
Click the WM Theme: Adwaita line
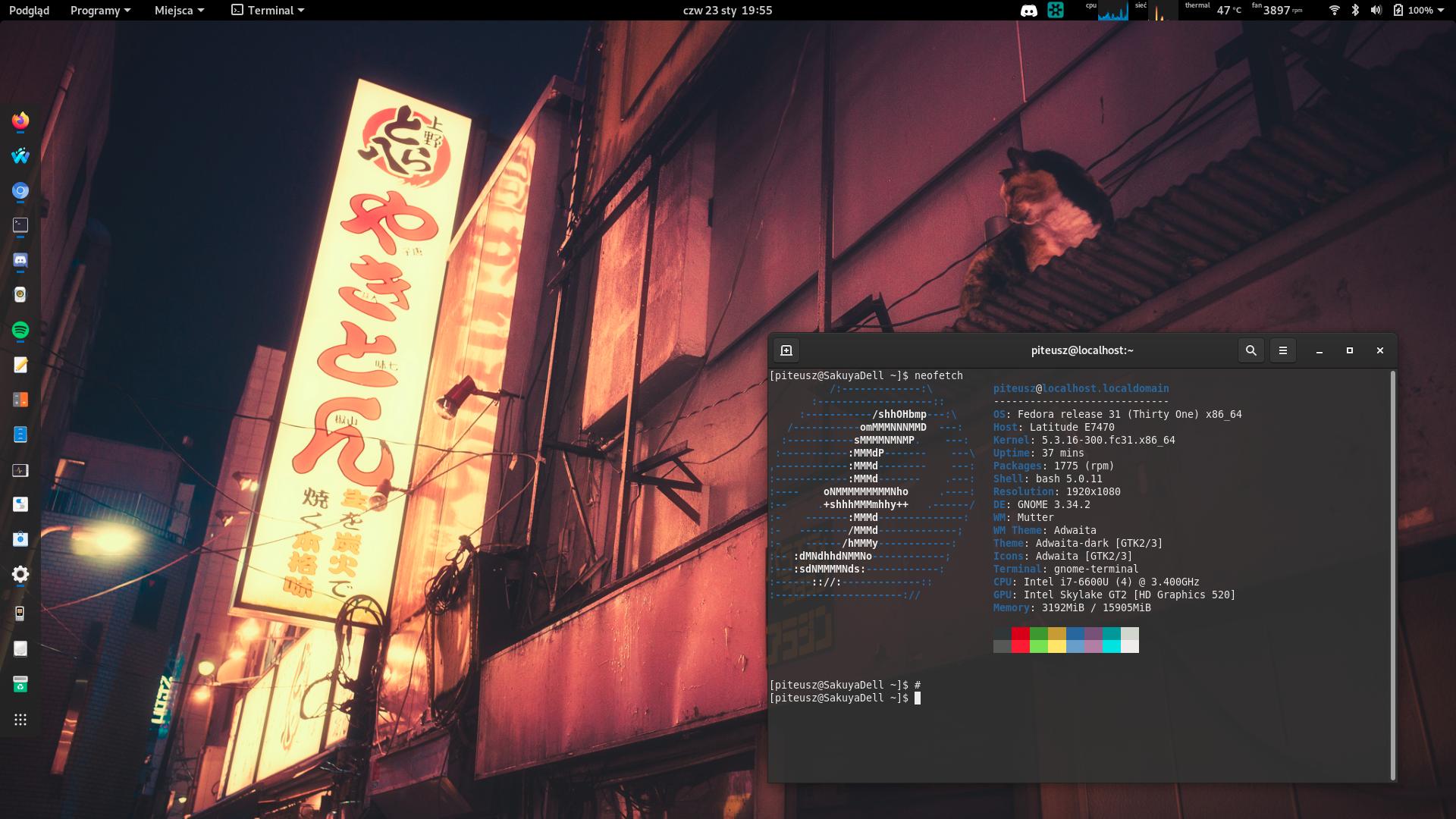click(x=1044, y=530)
